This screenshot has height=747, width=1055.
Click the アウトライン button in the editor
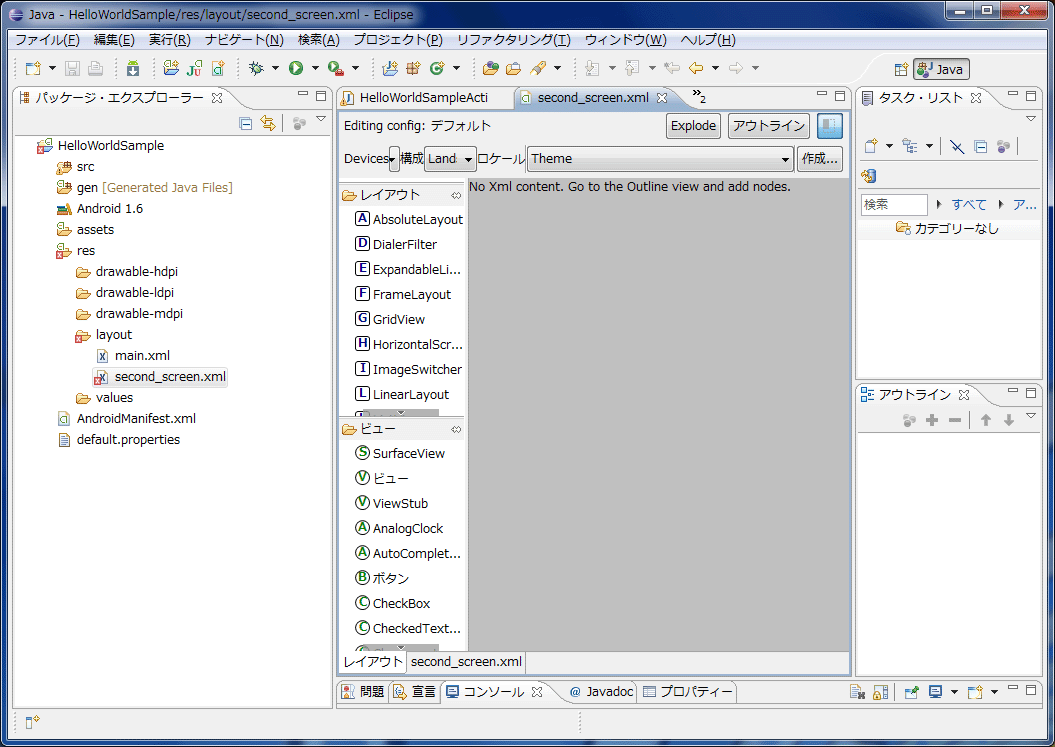(768, 126)
